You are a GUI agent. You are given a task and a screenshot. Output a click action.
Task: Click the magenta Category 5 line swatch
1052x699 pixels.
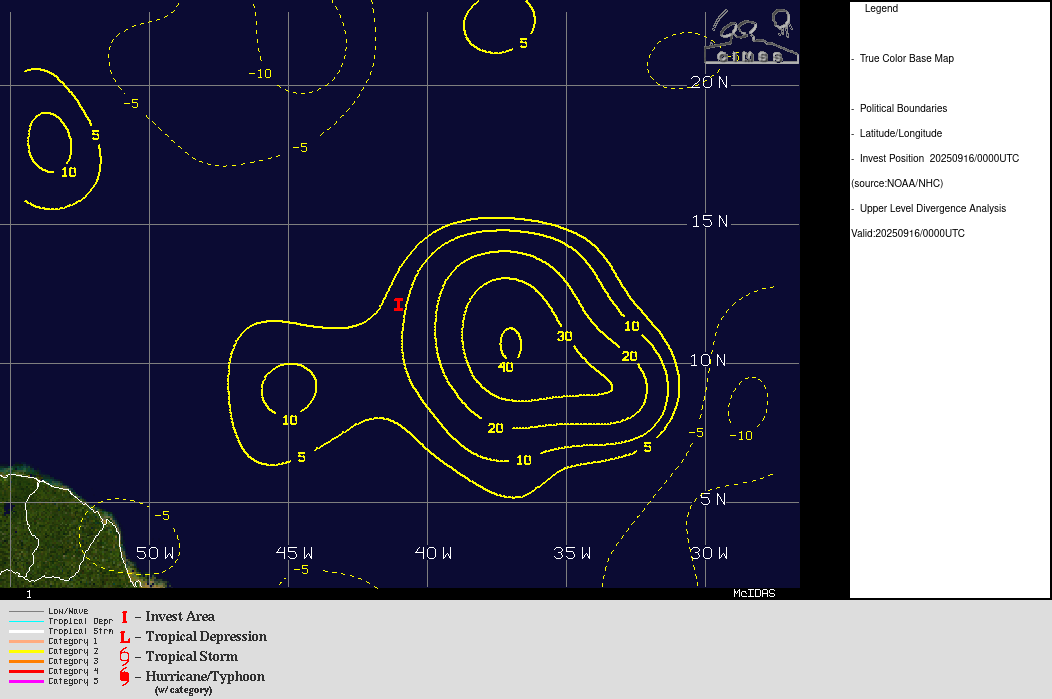26,682
